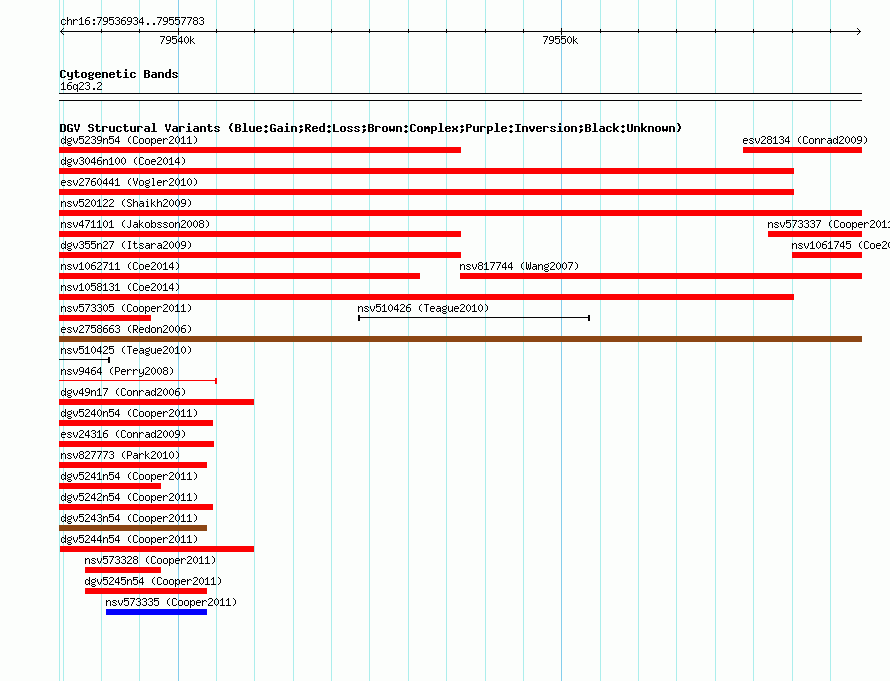Click the nsv573337 variant label

[828, 224]
